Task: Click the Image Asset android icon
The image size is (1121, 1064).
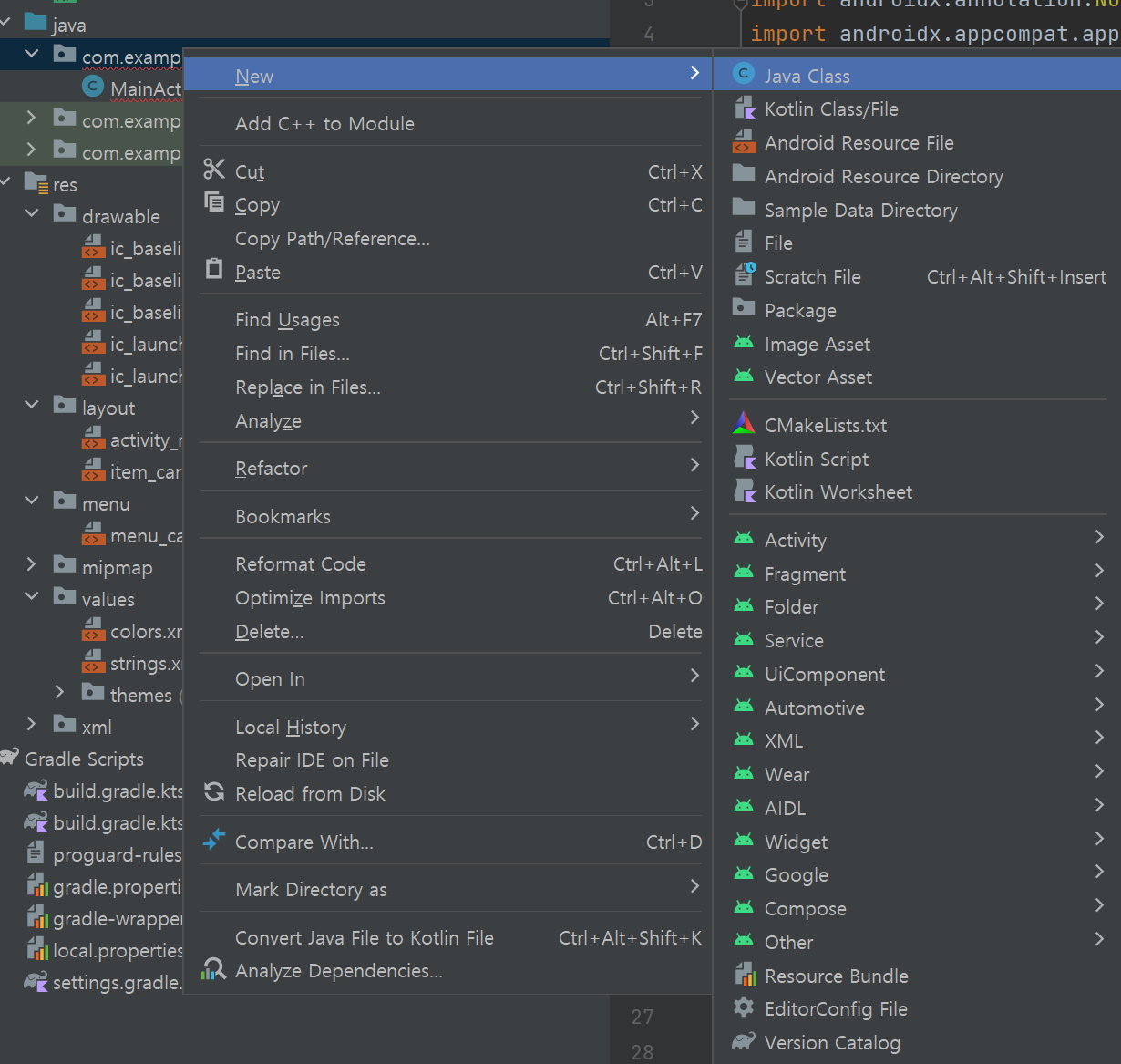Action: coord(744,344)
